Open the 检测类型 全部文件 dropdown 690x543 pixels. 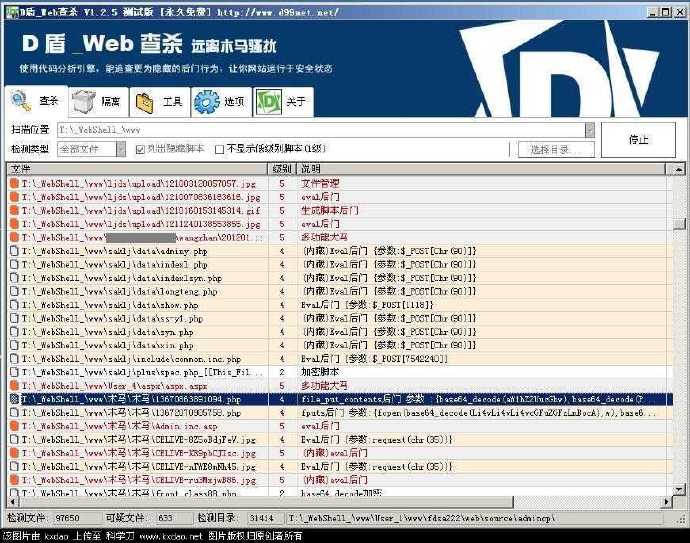coord(121,149)
